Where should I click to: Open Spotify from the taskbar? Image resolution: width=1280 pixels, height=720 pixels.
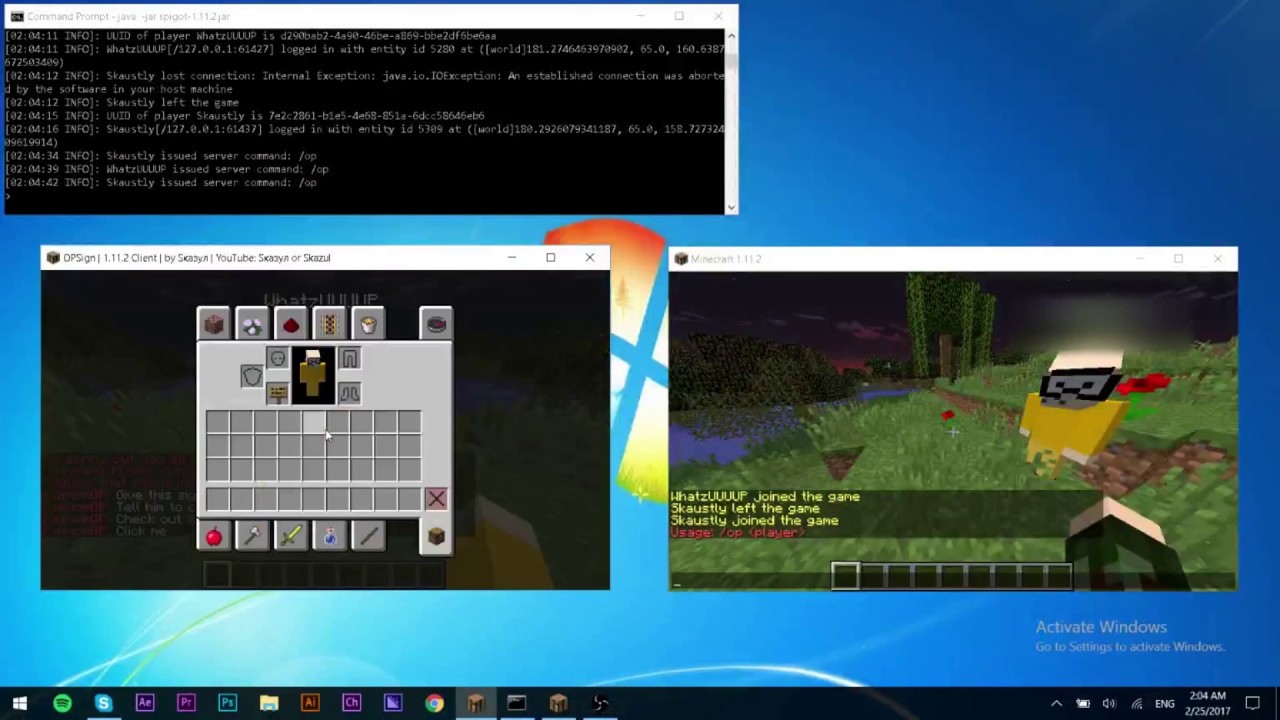(x=62, y=703)
